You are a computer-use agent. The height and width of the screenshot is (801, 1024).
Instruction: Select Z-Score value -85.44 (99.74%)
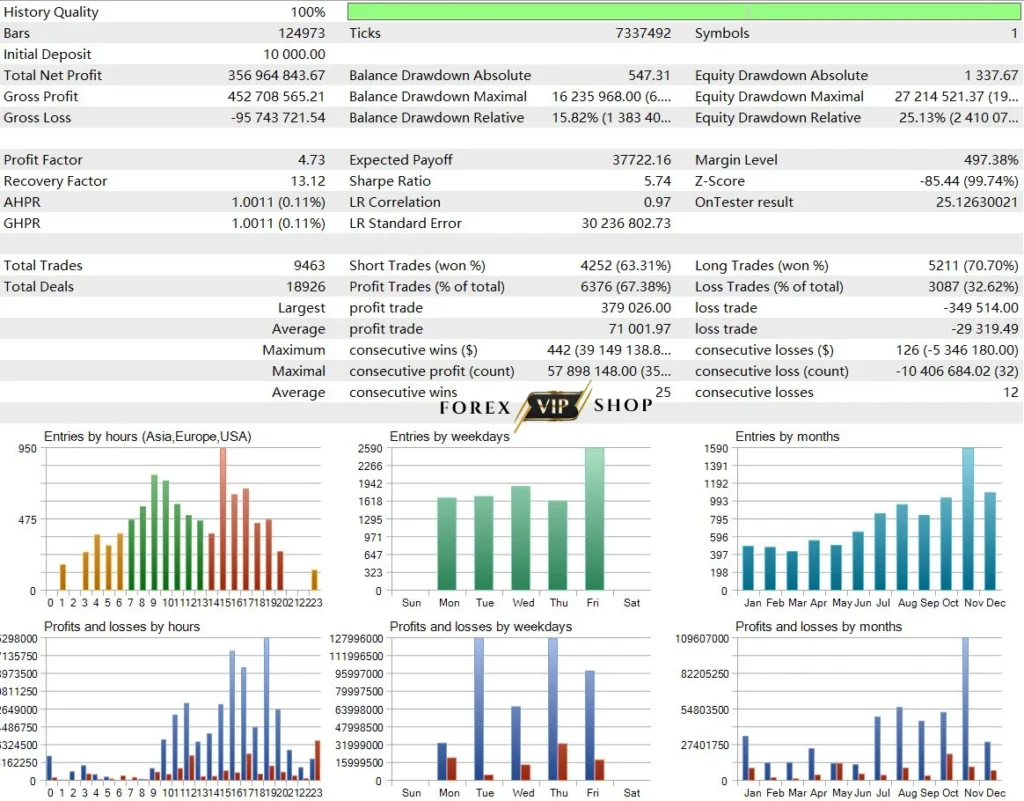point(968,181)
